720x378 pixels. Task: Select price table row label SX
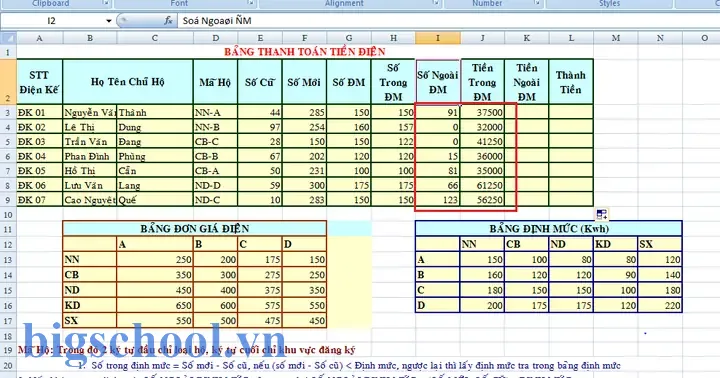(x=90, y=321)
